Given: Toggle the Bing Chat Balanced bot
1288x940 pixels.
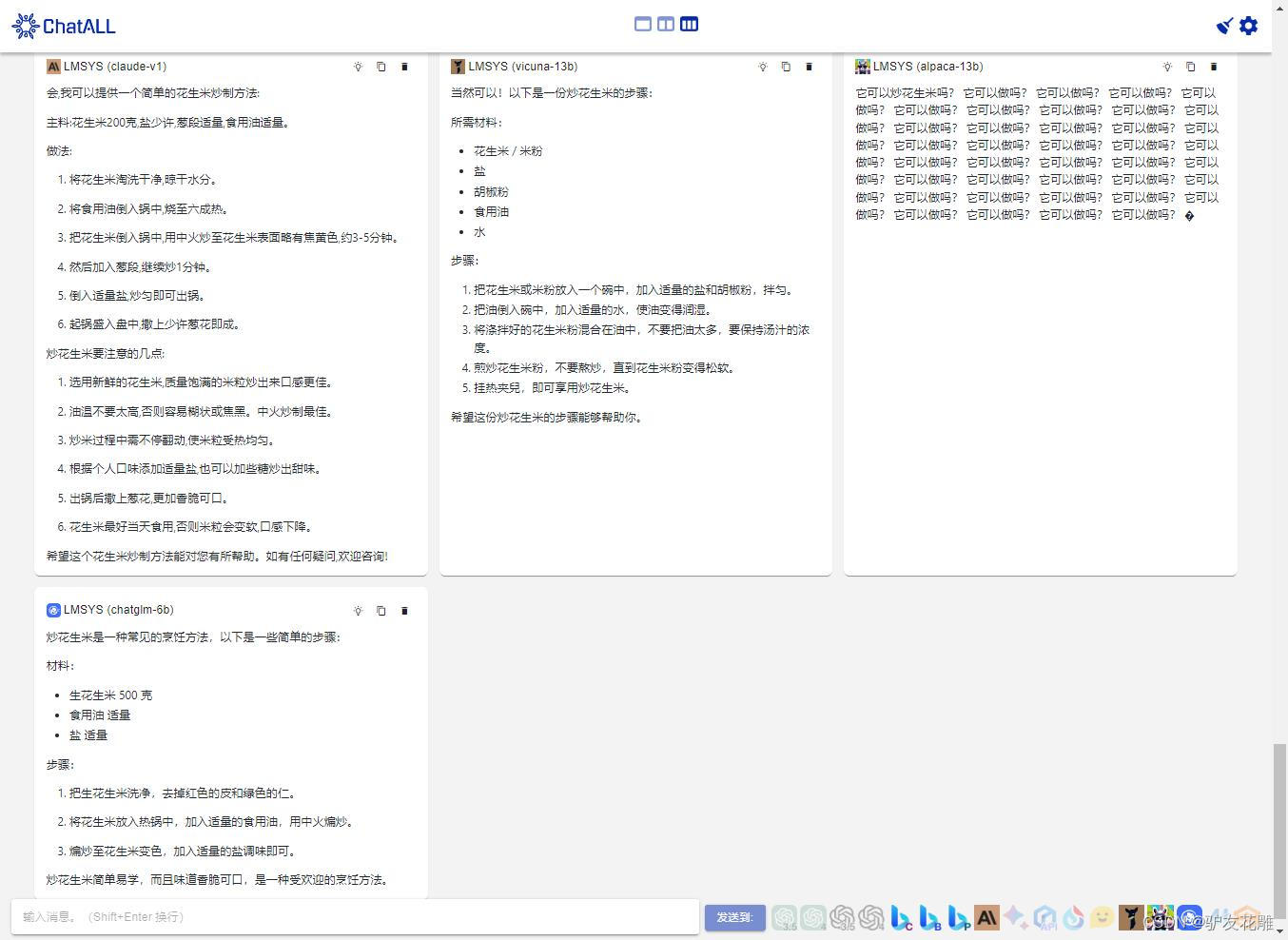Looking at the screenshot, I should point(929,917).
